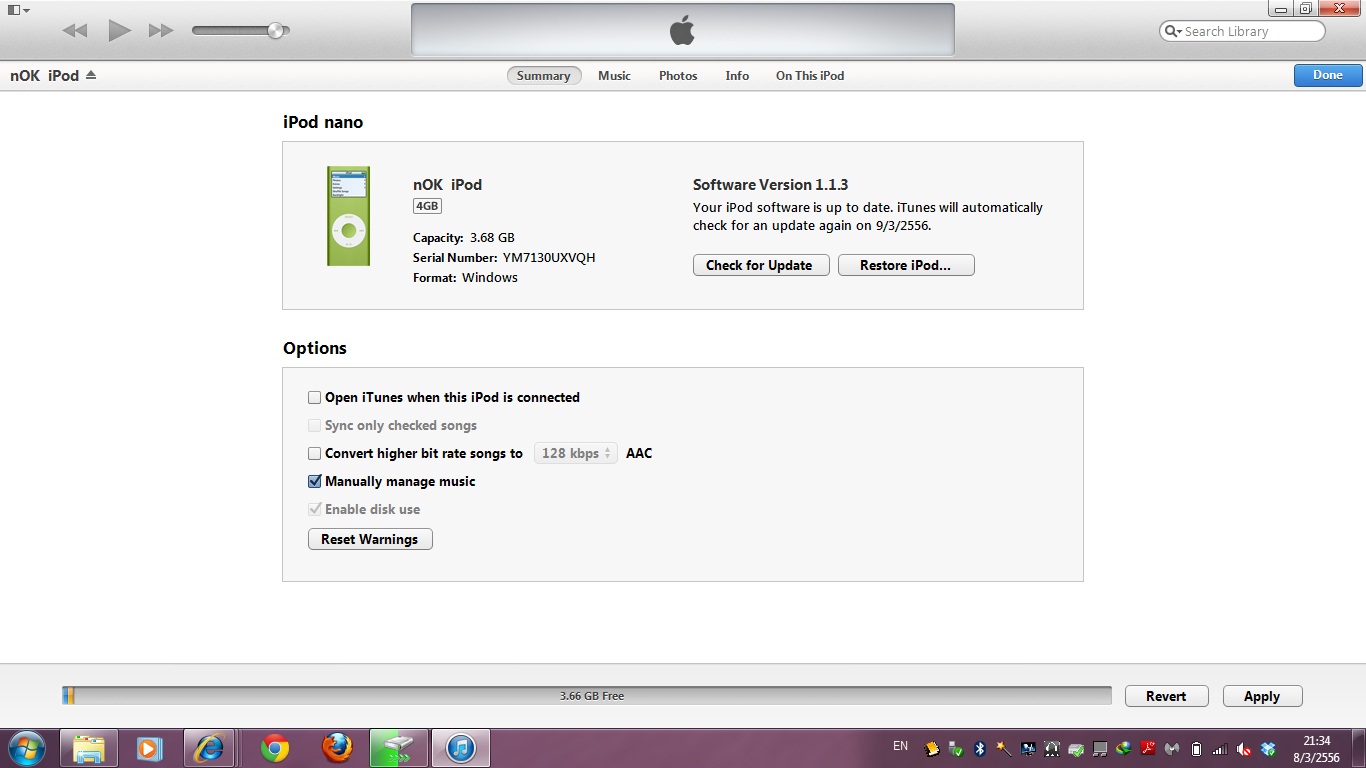
Task: Click the Software Version 1.1.3 heading
Action: coord(770,185)
